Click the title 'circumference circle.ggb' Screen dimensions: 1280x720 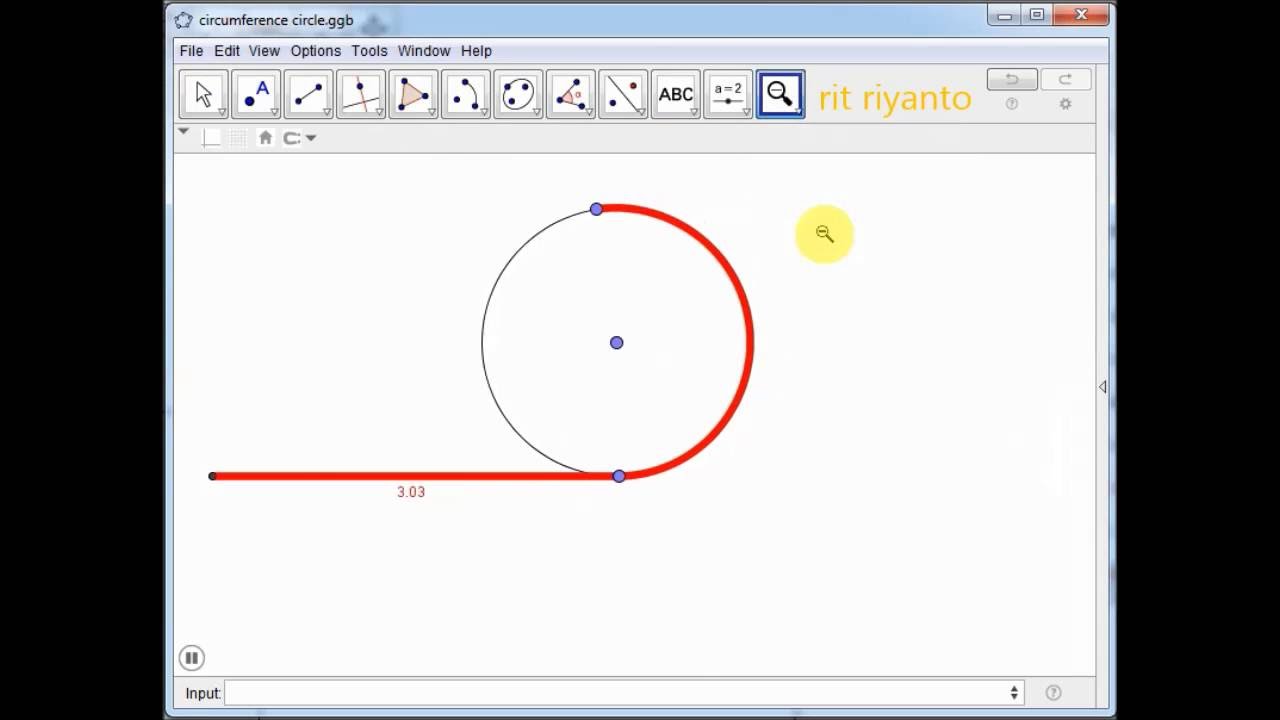point(276,20)
